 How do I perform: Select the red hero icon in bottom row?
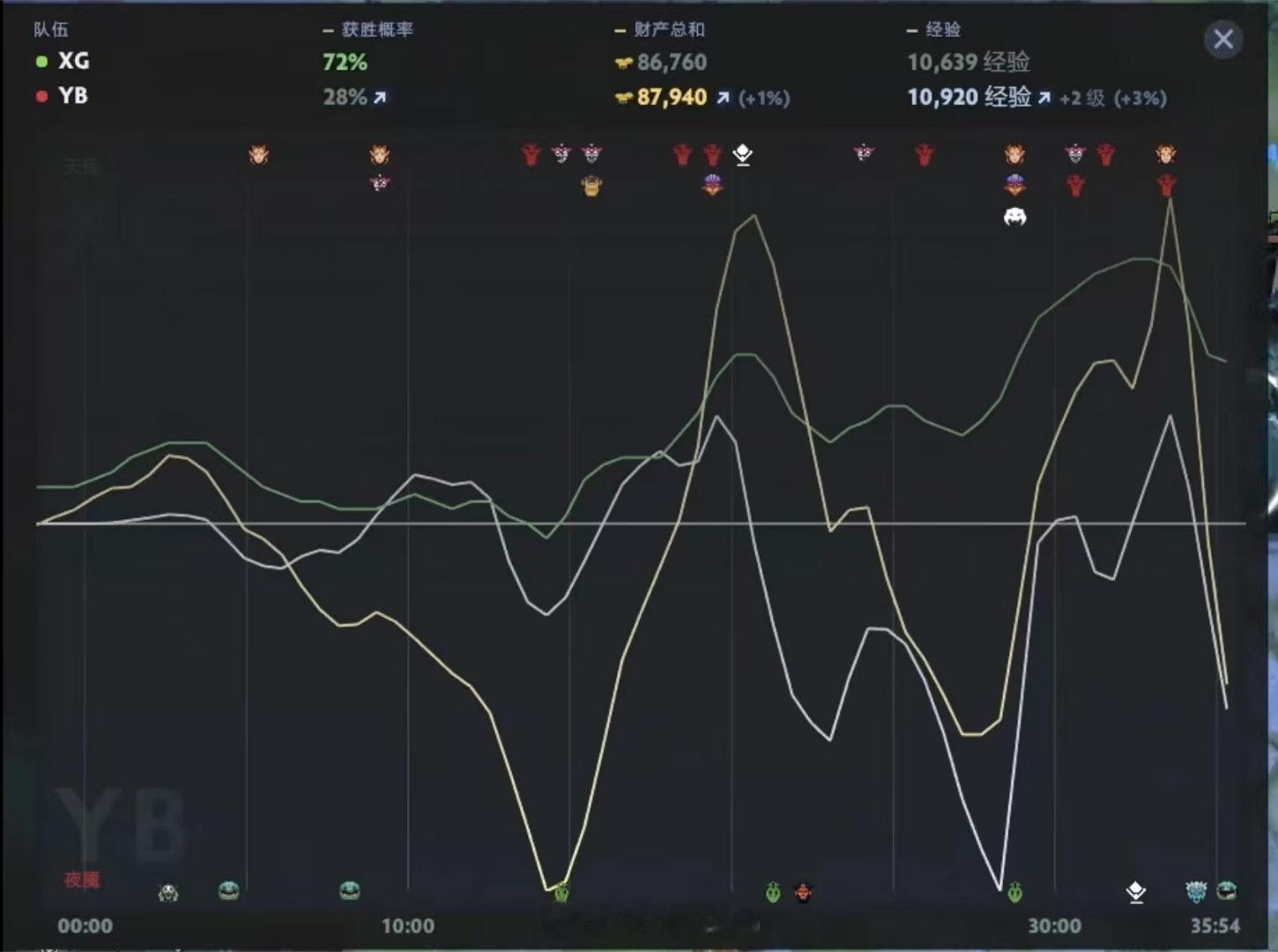(803, 892)
